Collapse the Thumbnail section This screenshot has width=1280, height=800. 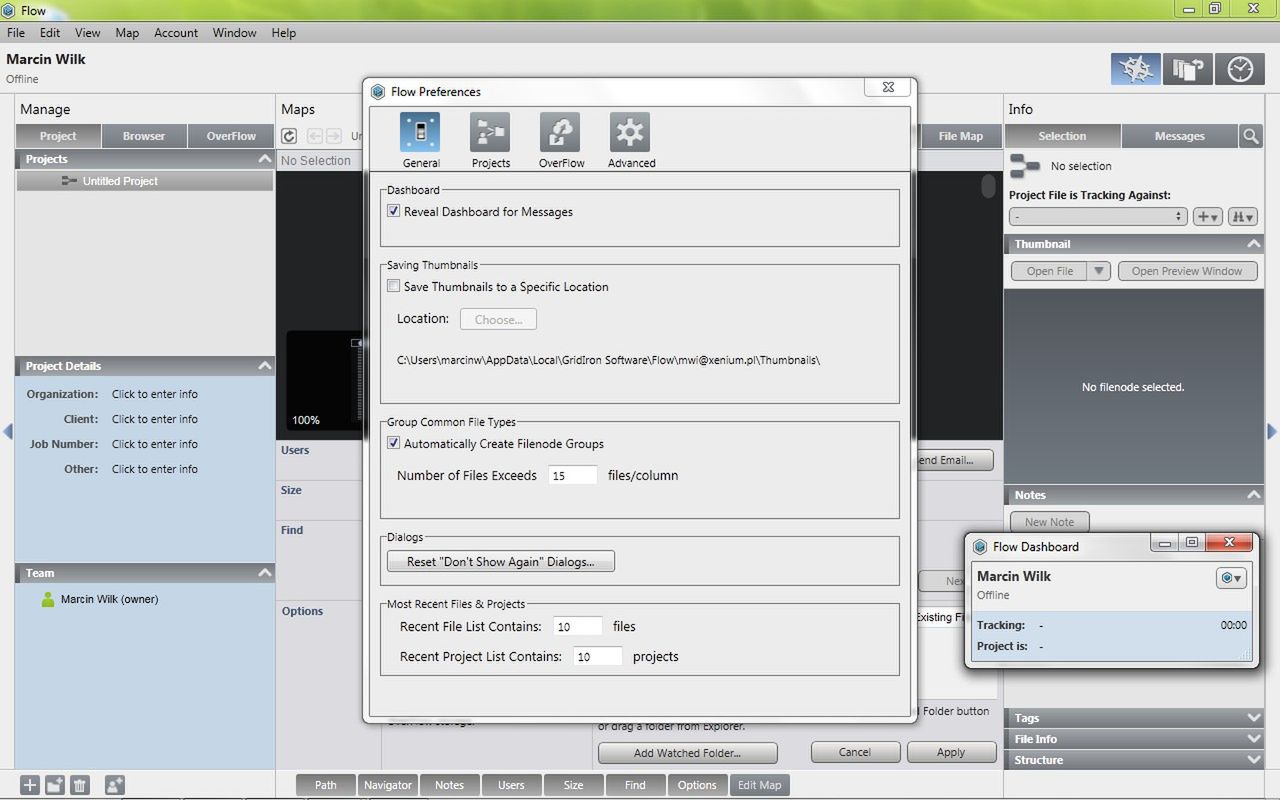click(1253, 244)
